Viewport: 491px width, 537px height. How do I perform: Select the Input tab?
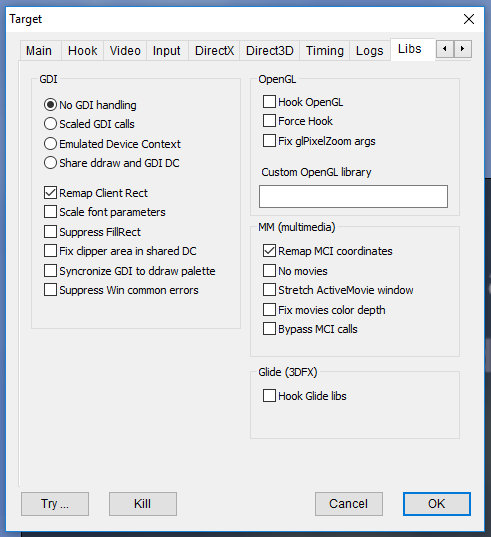pyautogui.click(x=167, y=51)
